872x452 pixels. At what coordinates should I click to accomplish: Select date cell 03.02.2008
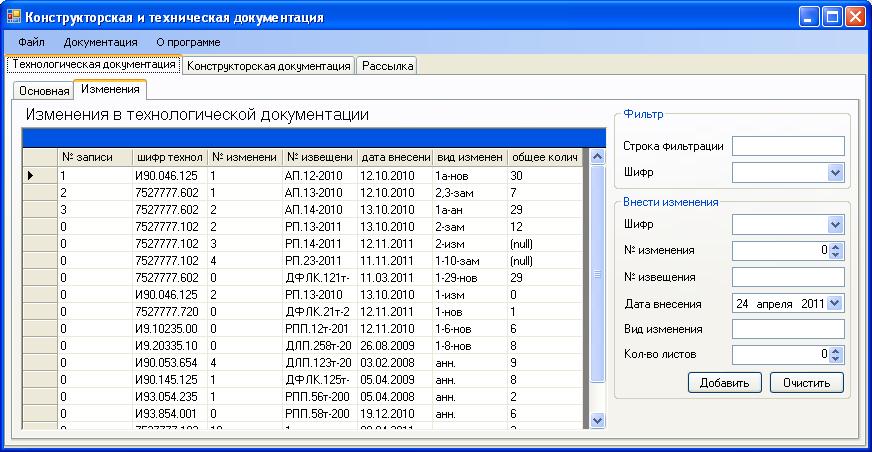pyautogui.click(x=395, y=362)
